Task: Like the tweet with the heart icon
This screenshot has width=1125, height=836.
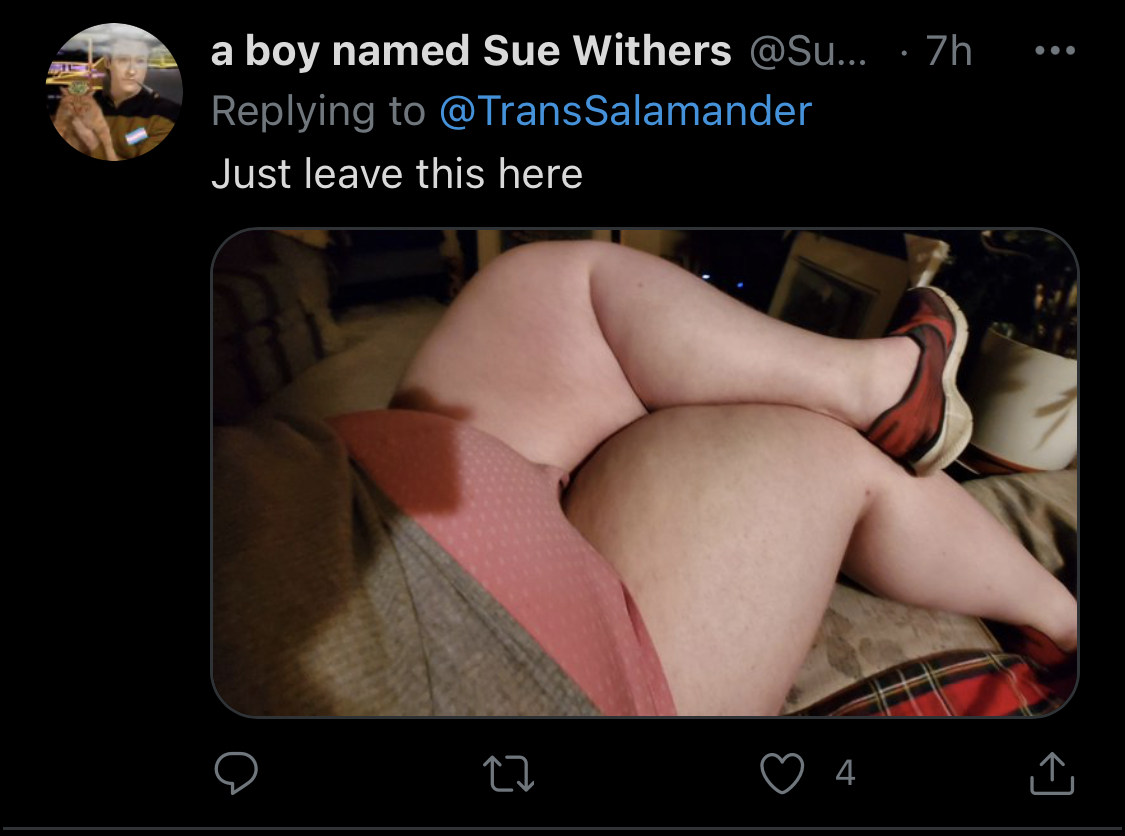Action: [x=781, y=773]
